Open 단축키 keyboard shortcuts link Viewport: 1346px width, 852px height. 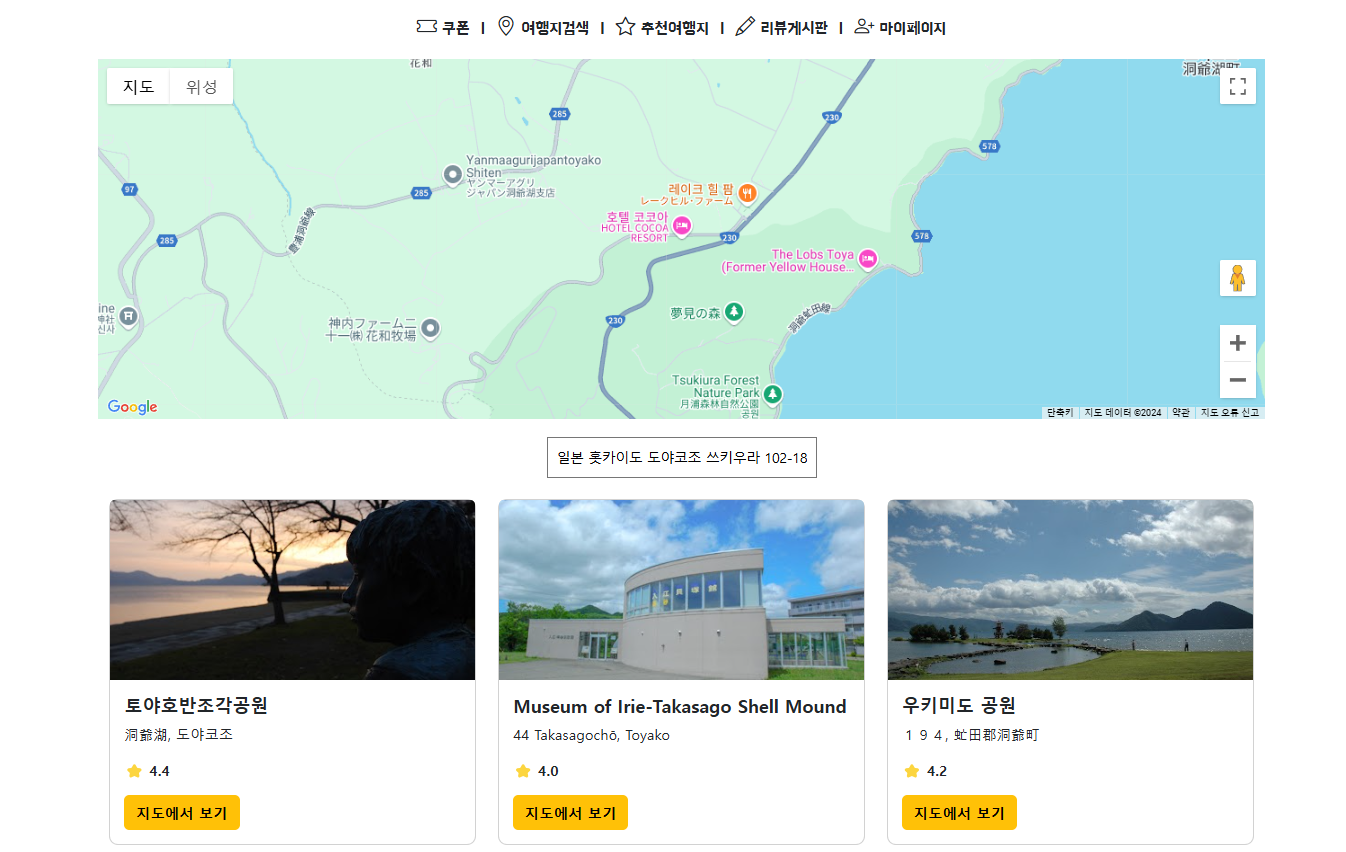pos(1060,413)
